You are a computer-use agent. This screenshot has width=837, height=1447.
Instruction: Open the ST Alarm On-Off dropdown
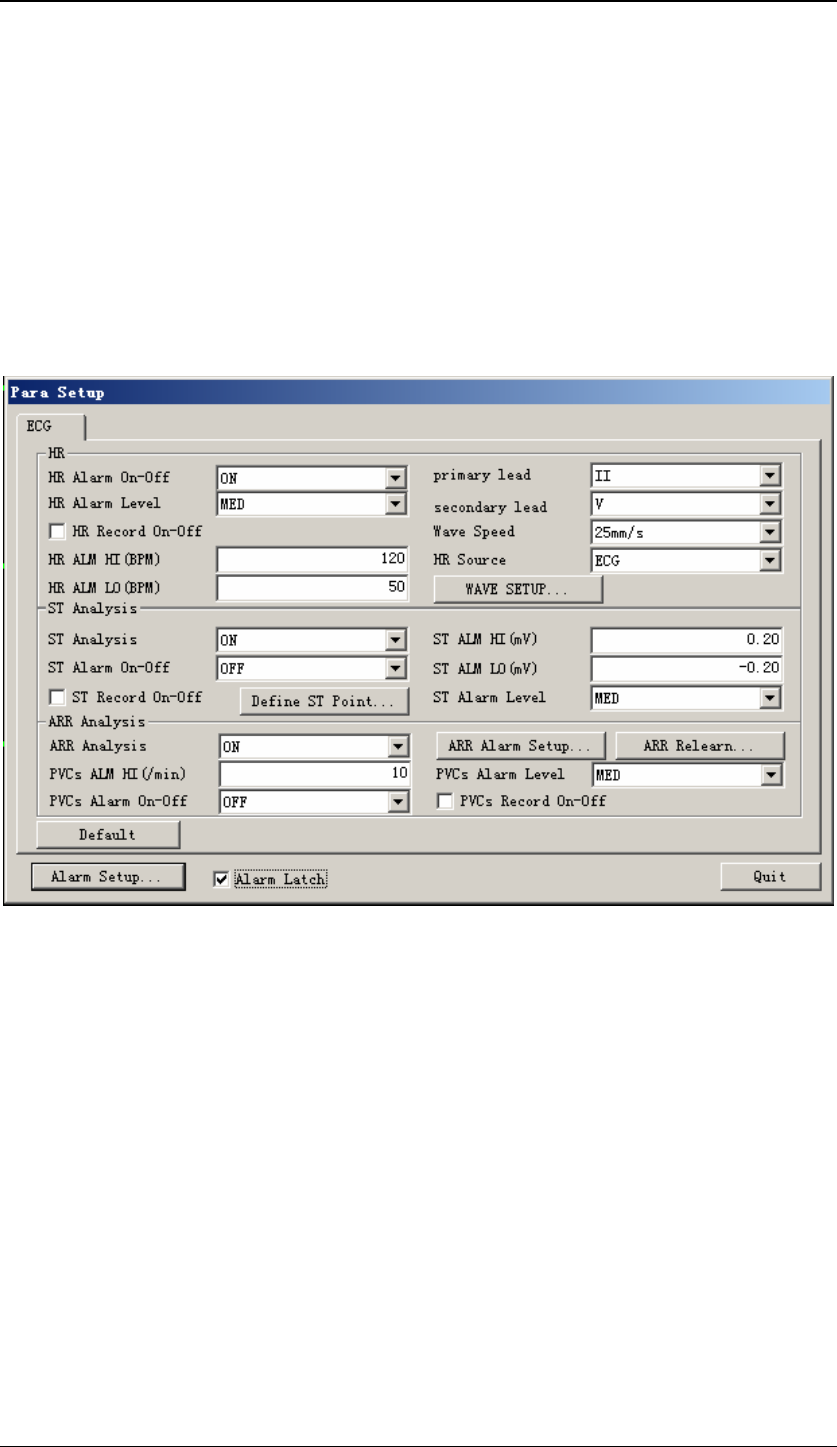[312, 667]
